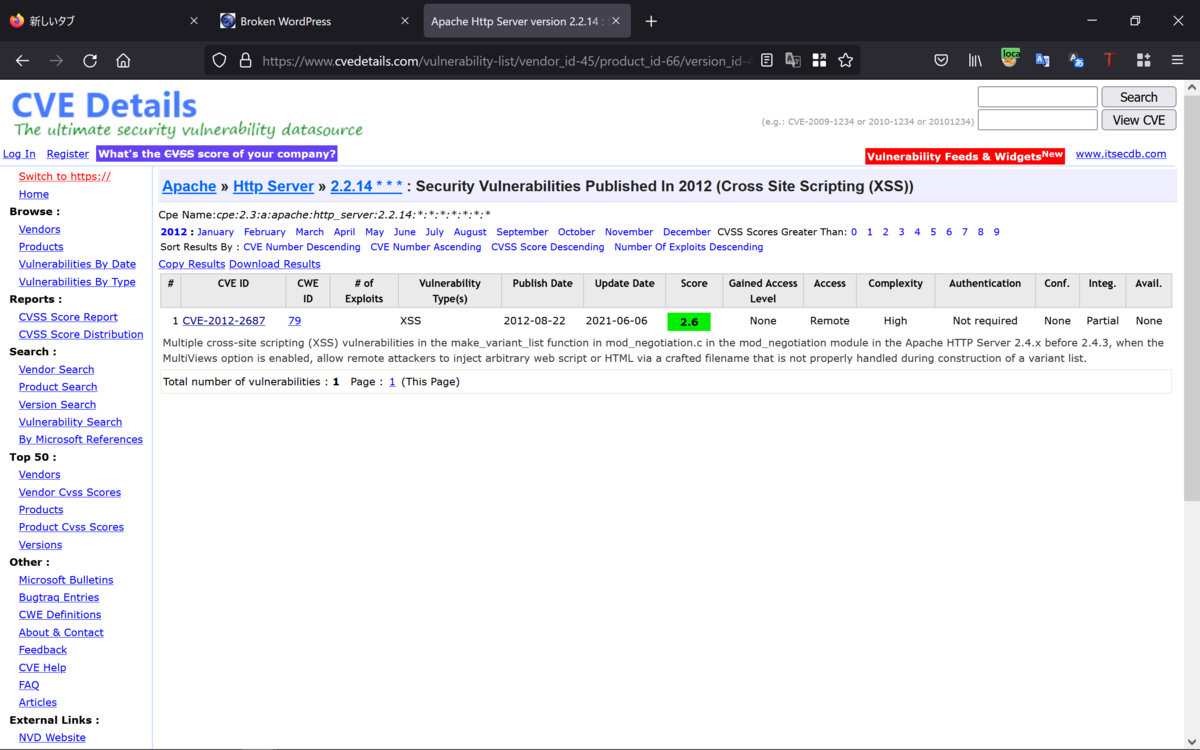Click the tracking protection shield icon
Viewport: 1200px width, 750px height.
click(220, 60)
